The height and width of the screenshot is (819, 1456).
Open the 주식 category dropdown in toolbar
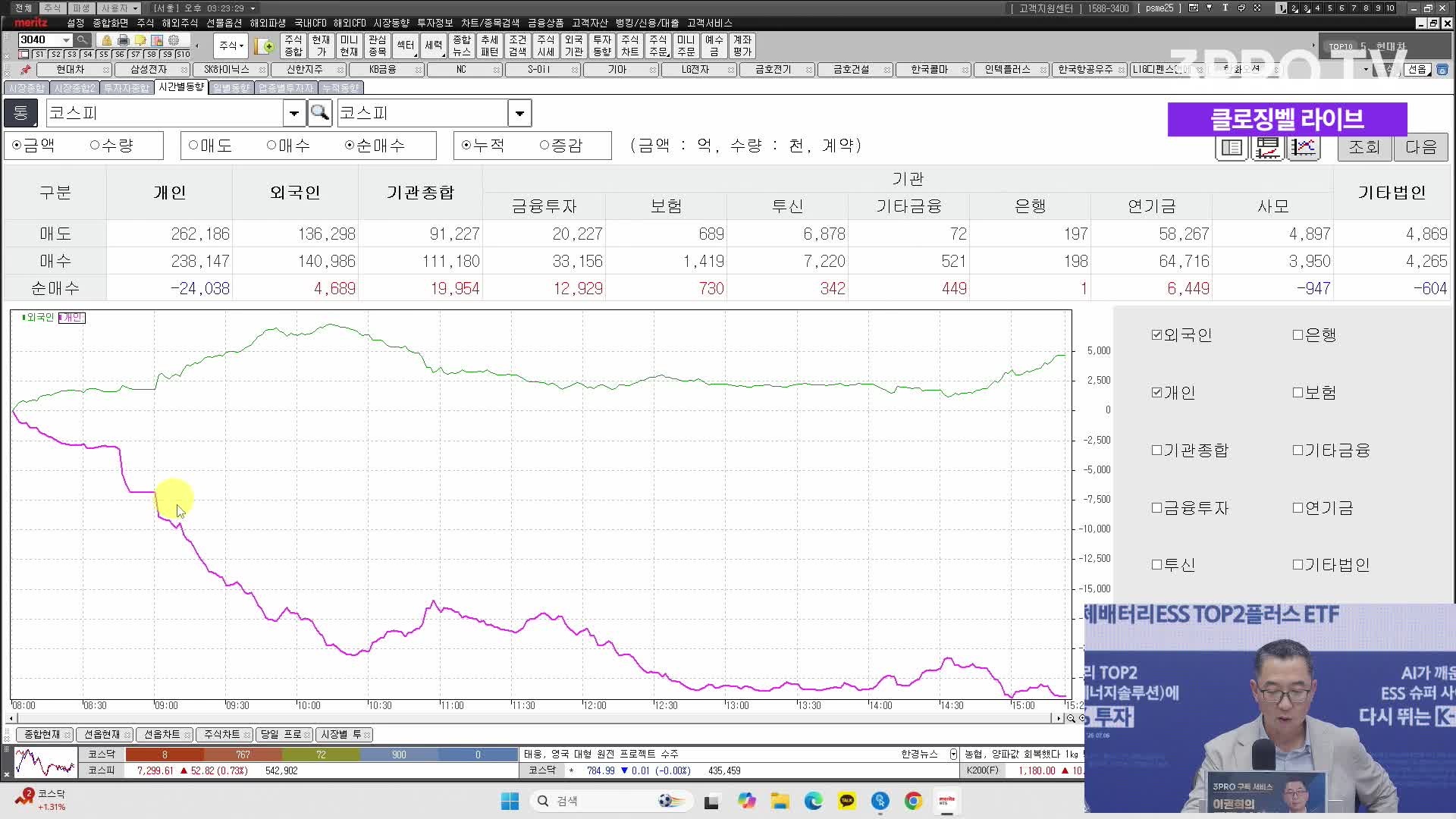[x=231, y=45]
